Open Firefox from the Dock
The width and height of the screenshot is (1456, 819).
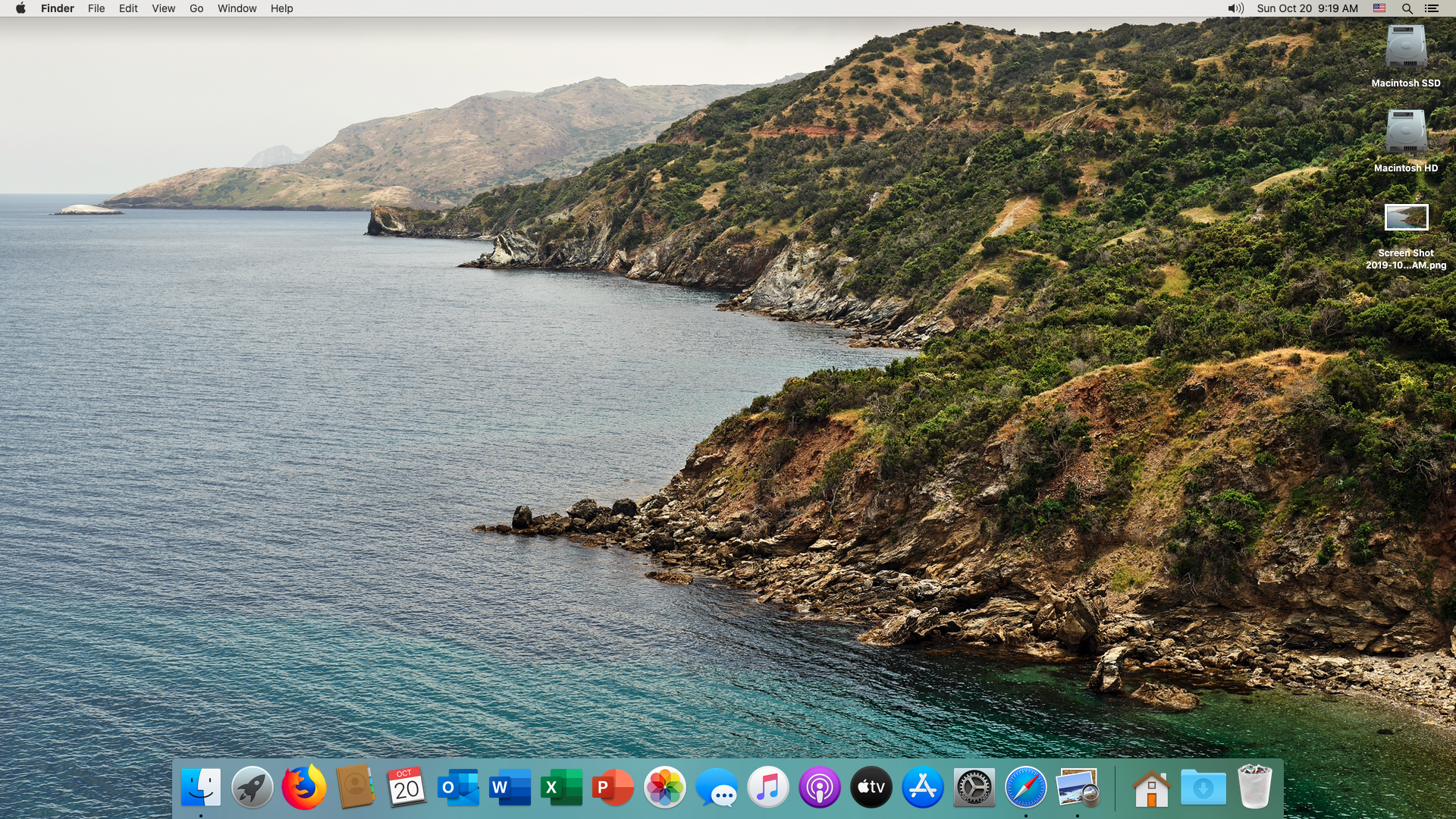(x=304, y=788)
